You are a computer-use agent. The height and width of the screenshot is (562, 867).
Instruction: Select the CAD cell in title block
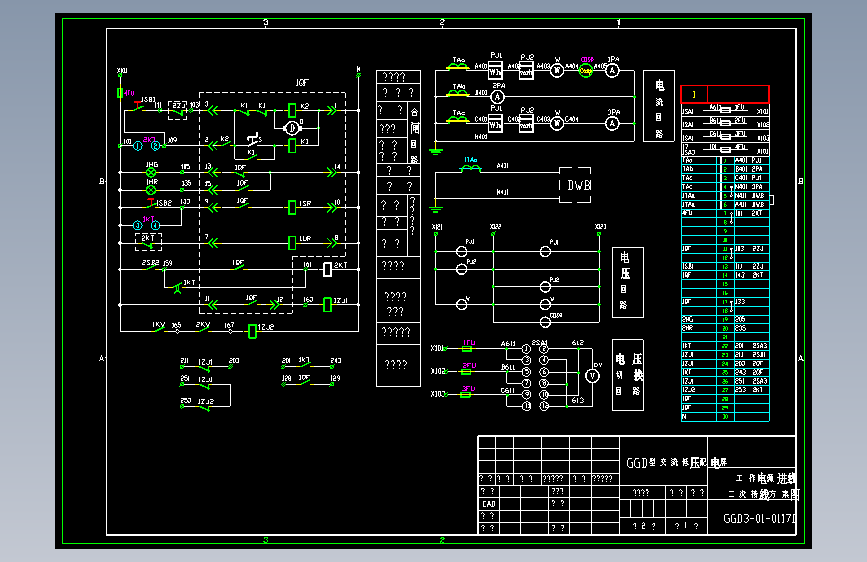click(x=489, y=504)
